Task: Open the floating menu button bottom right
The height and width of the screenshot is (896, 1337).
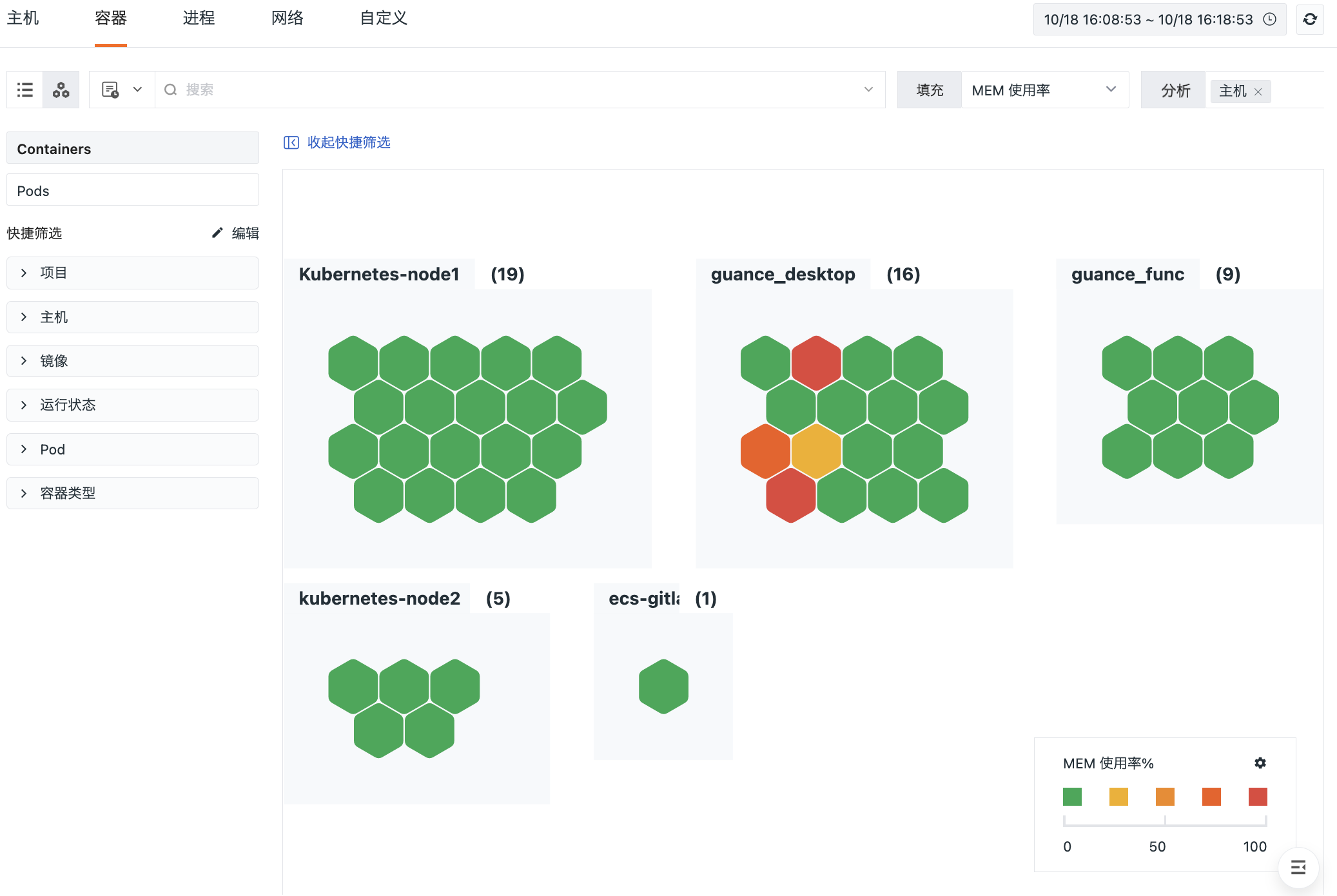Action: (1298, 868)
